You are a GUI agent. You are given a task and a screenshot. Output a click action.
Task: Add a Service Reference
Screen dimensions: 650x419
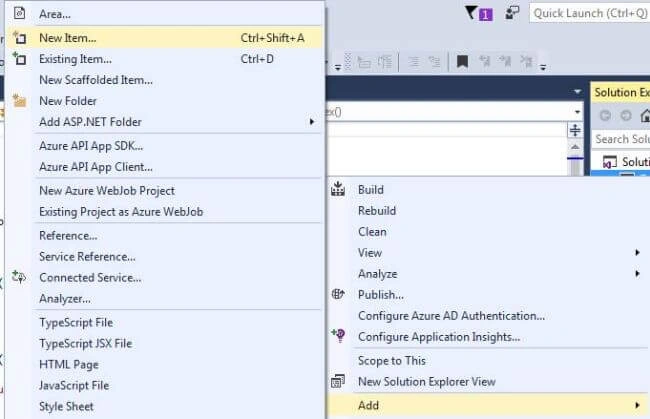click(x=164, y=257)
